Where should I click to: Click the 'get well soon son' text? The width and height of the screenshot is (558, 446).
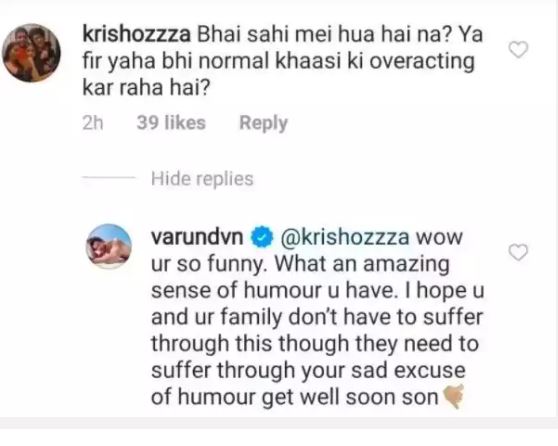tap(350, 397)
